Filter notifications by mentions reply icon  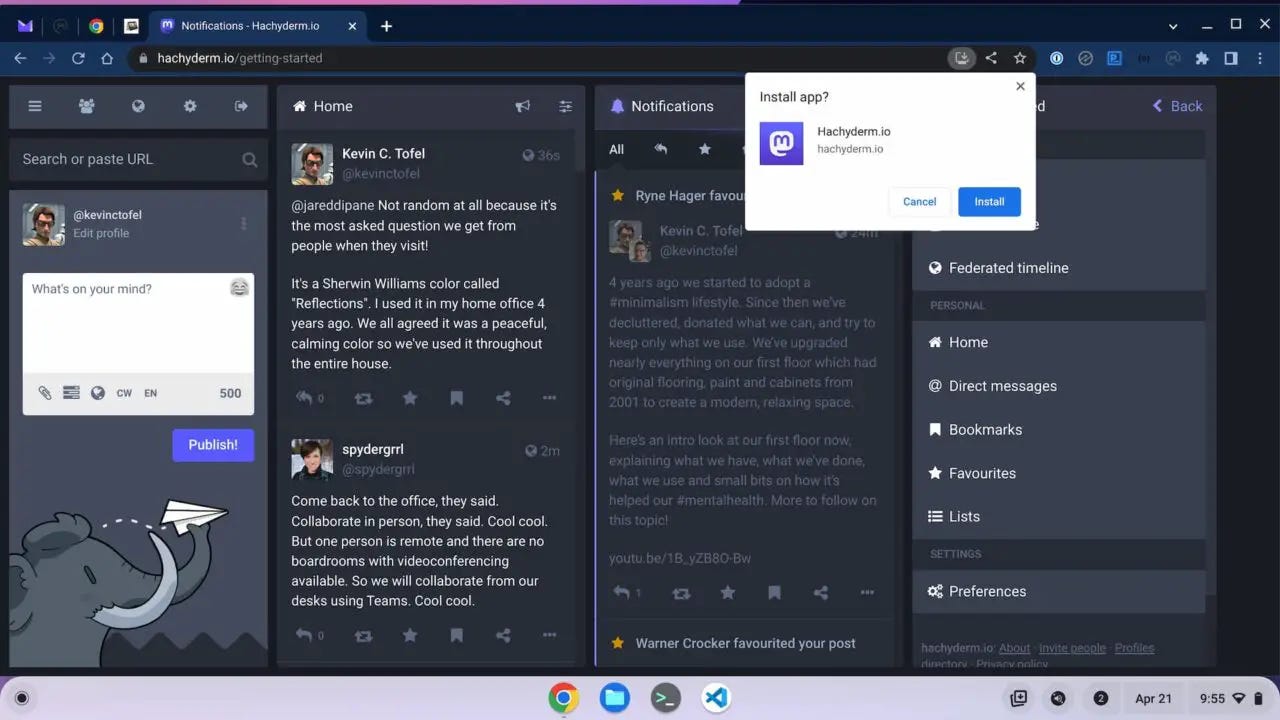tap(661, 149)
